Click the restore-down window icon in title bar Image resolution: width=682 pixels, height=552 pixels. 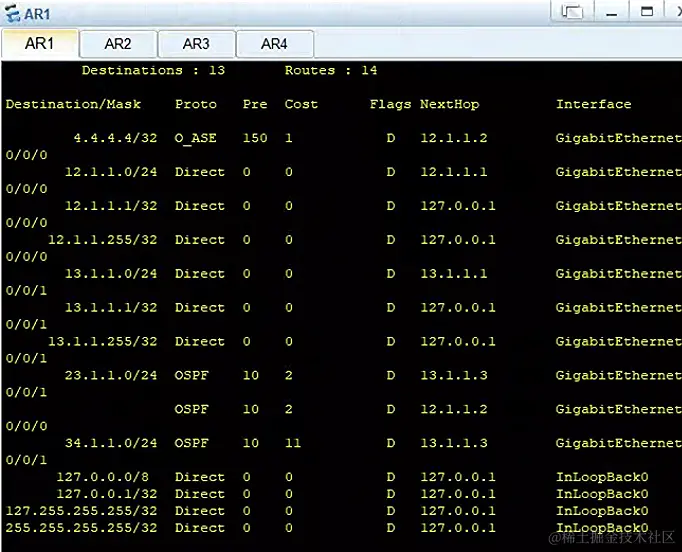pyautogui.click(x=572, y=11)
